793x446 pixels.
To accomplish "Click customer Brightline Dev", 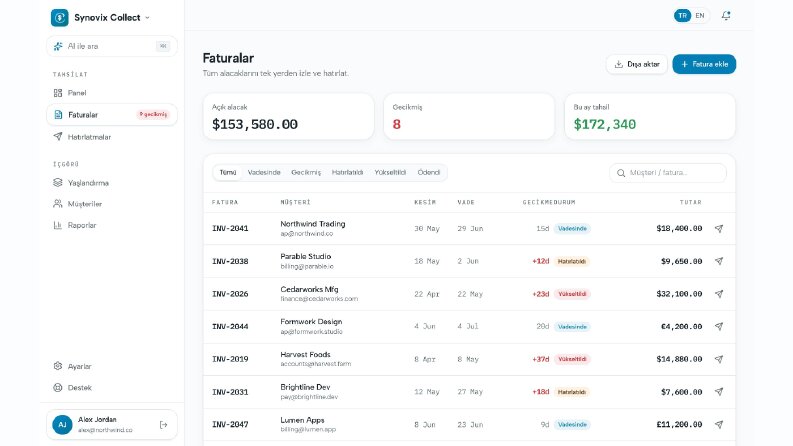I will tap(305, 387).
